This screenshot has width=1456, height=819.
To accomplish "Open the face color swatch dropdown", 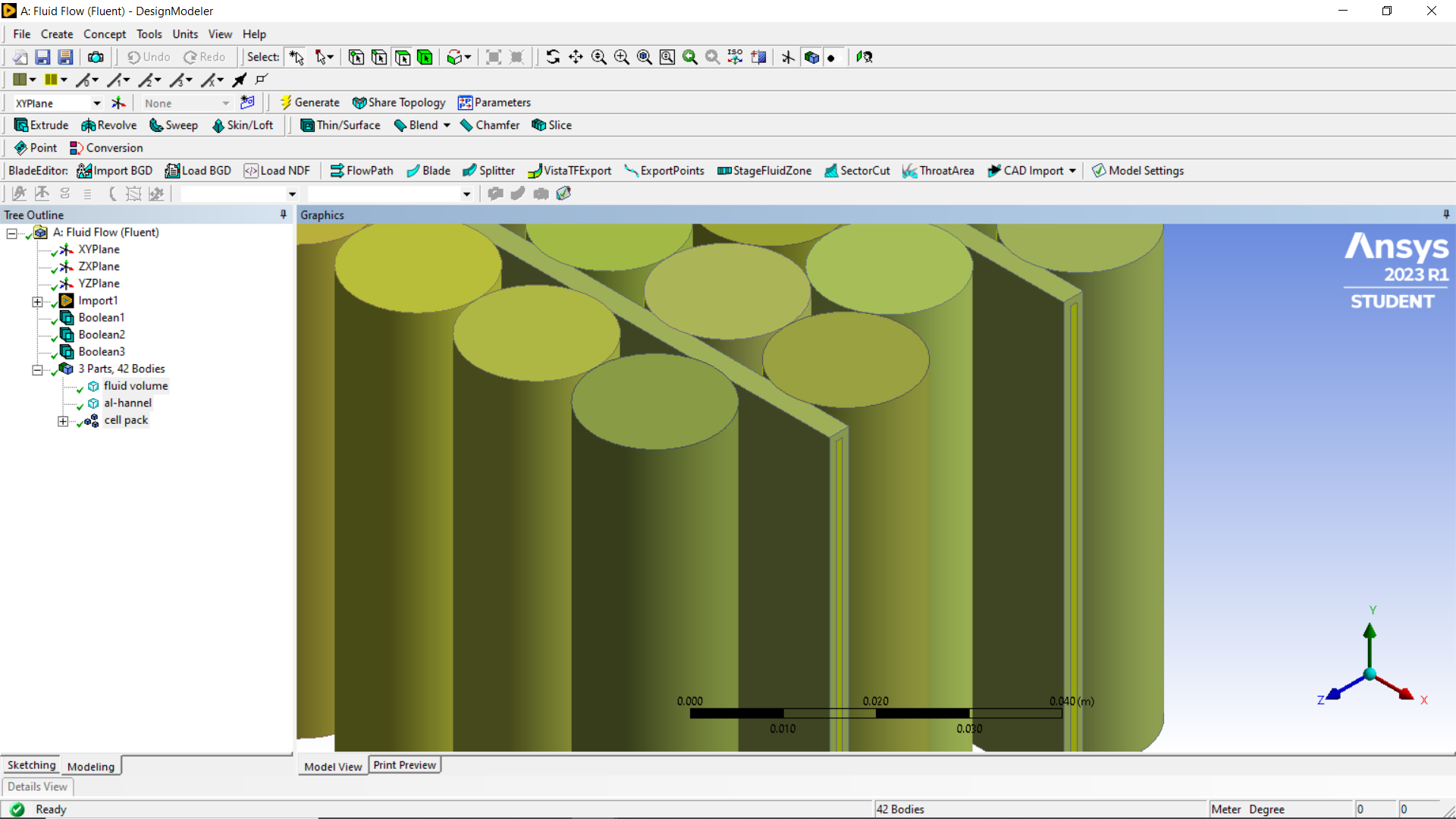I will coord(33,80).
